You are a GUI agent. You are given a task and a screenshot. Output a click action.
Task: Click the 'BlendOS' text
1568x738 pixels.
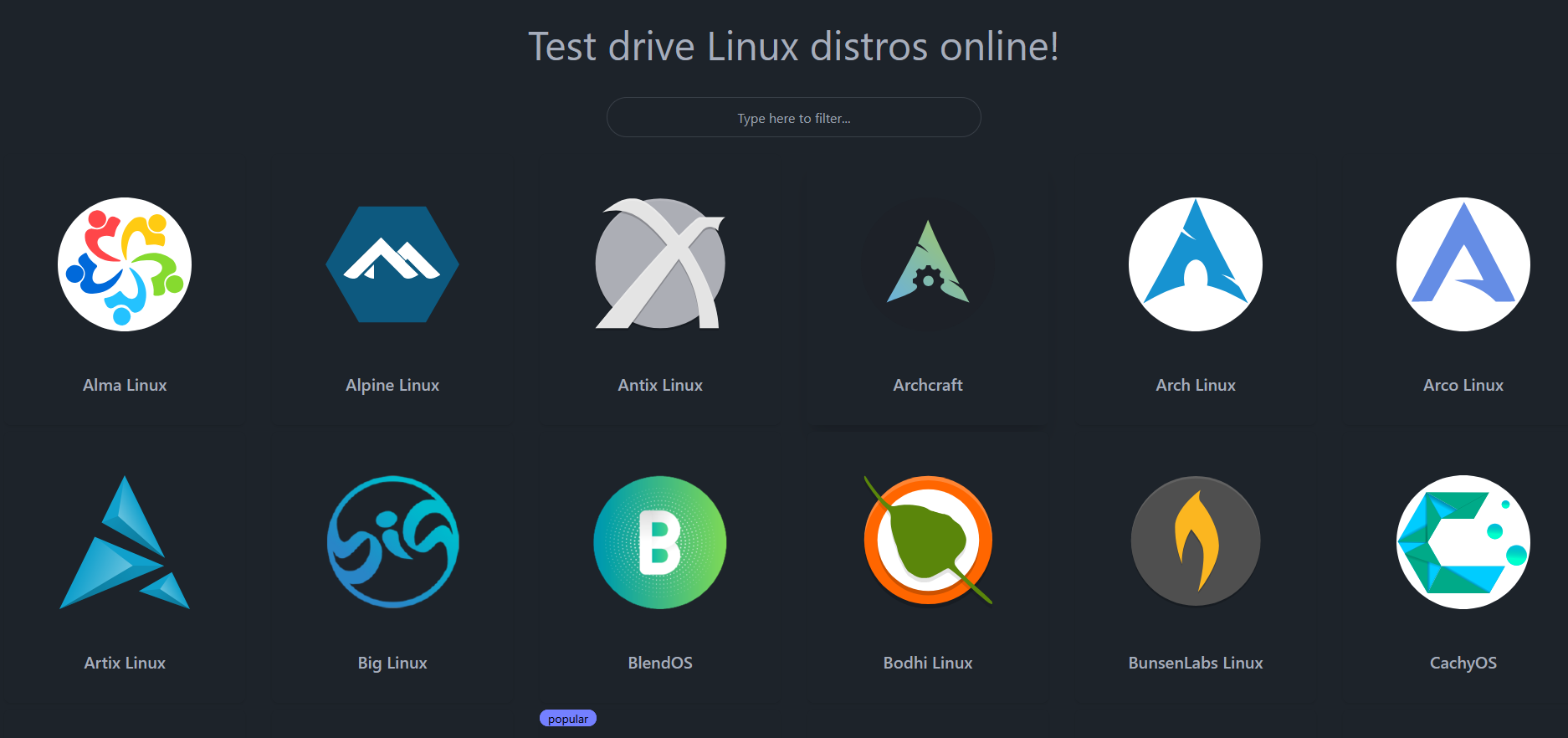click(x=660, y=663)
